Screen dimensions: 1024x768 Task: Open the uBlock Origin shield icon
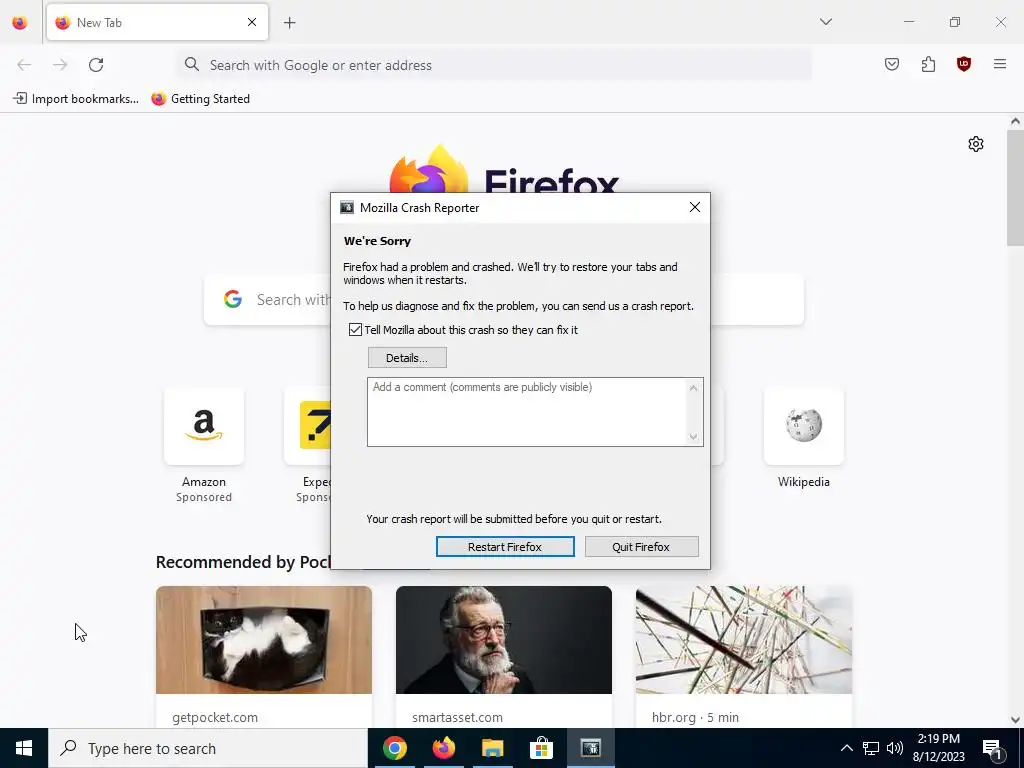(x=964, y=64)
